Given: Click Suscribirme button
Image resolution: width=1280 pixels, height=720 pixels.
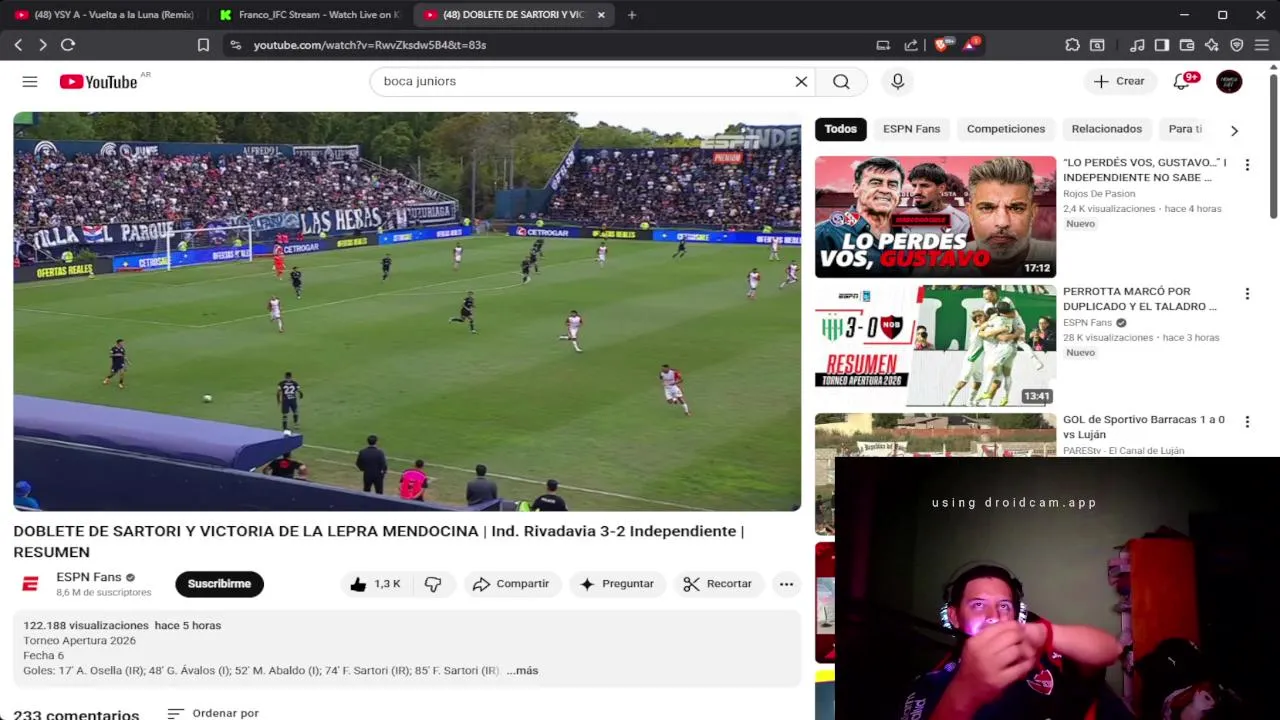Looking at the screenshot, I should click(x=219, y=584).
